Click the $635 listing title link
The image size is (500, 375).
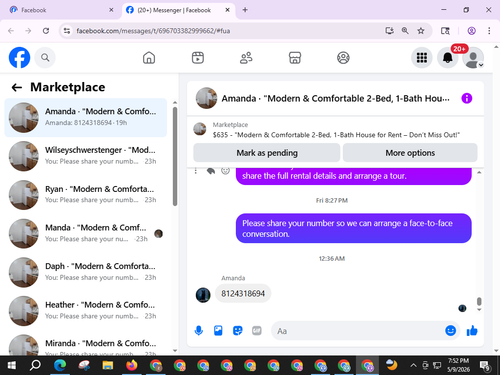coord(336,135)
